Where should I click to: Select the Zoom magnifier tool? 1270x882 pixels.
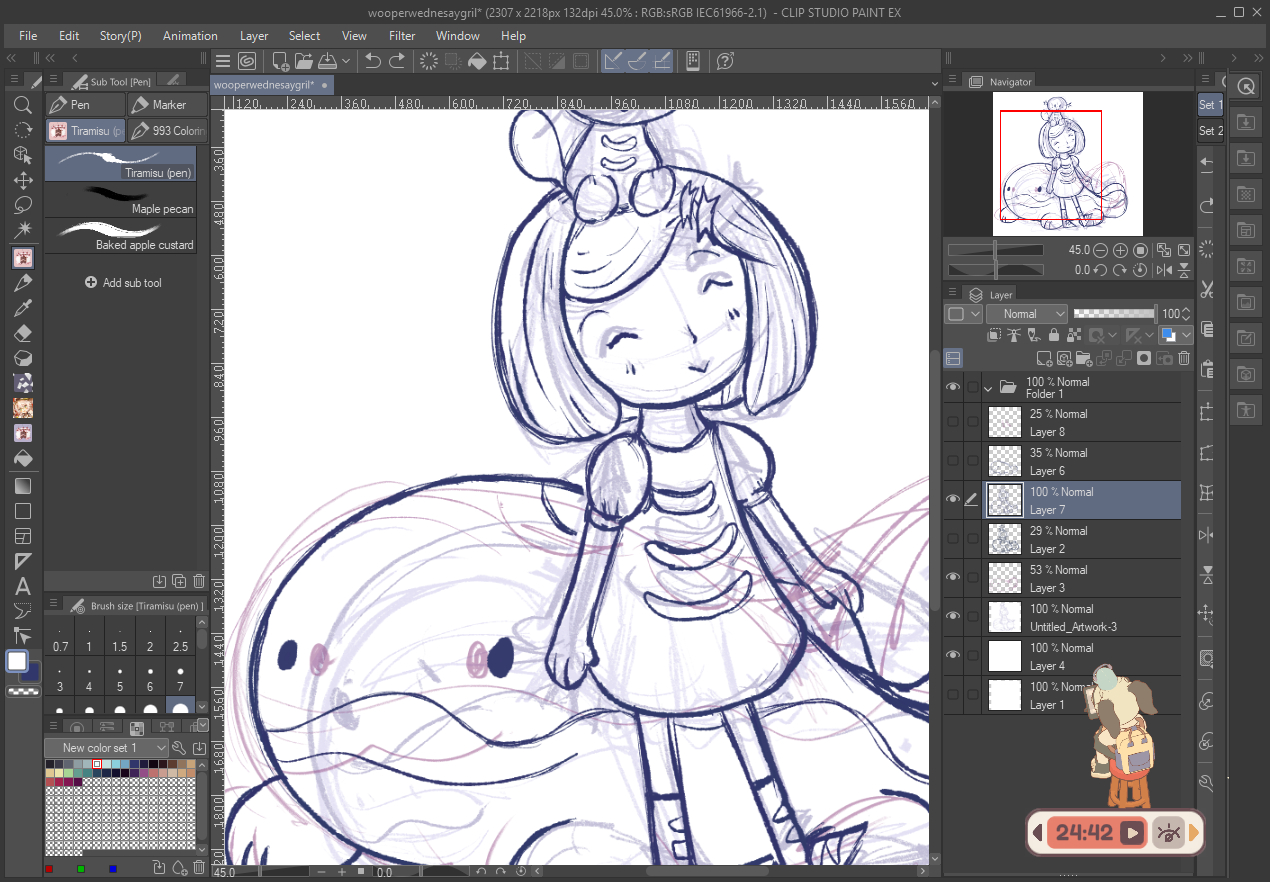click(22, 105)
